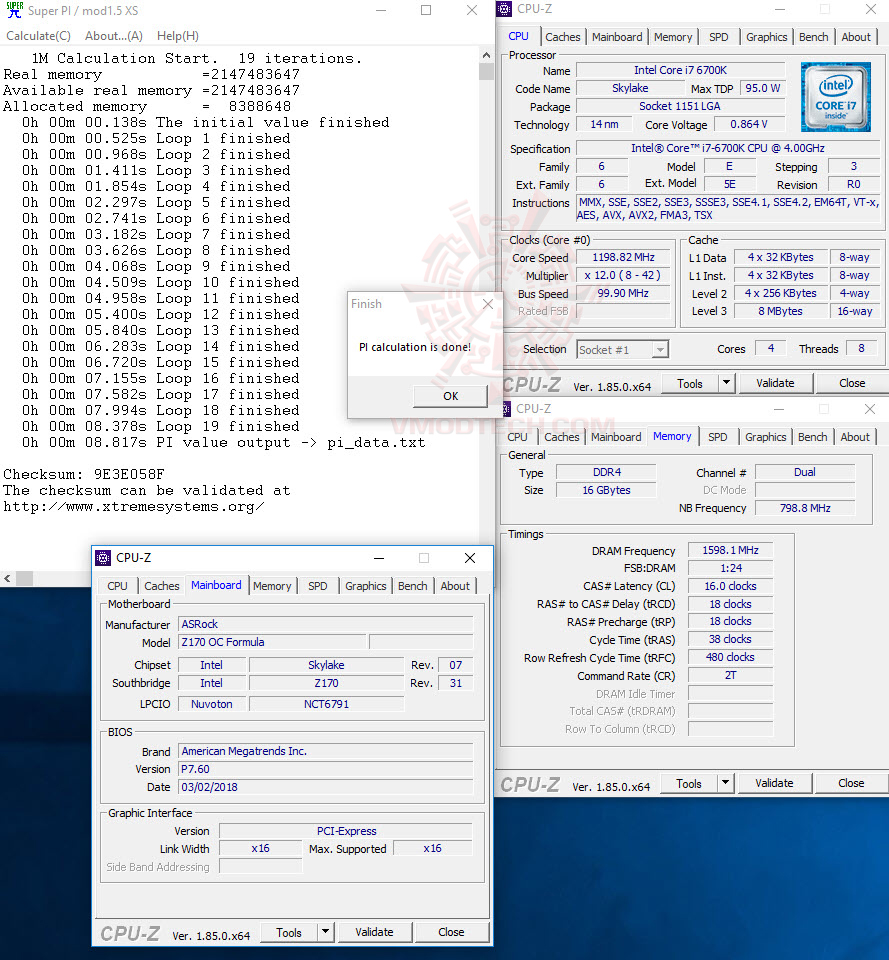Click the Loop 19 finished line
Screen dimensions: 889x960
pos(161,426)
